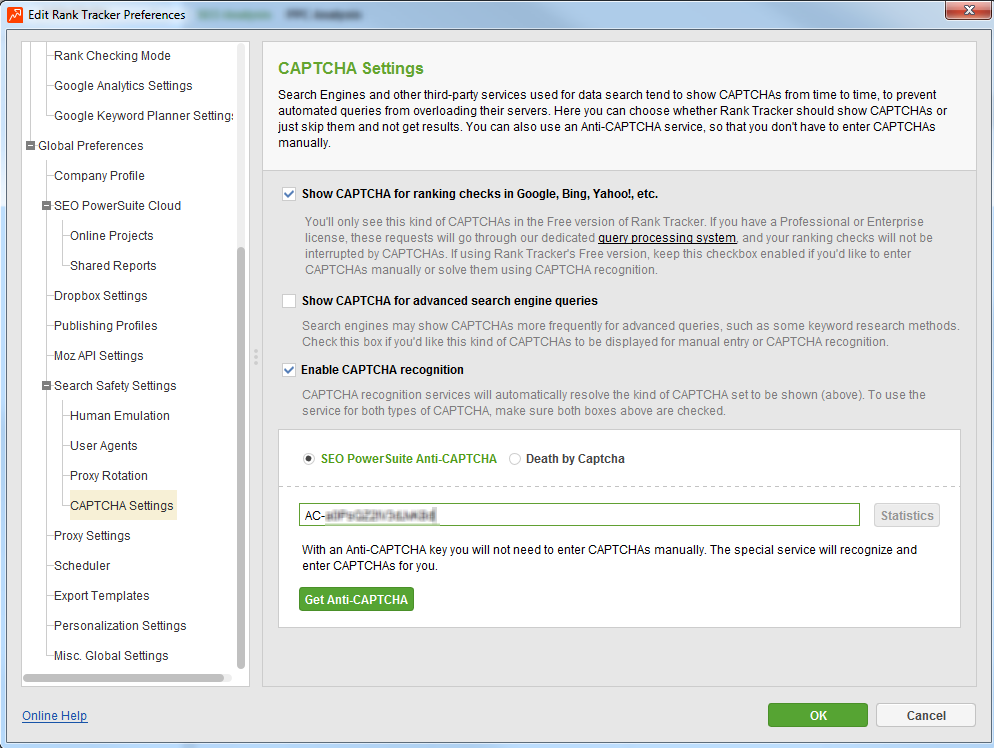Open Company Profile settings
This screenshot has height=748, width=994.
100,176
